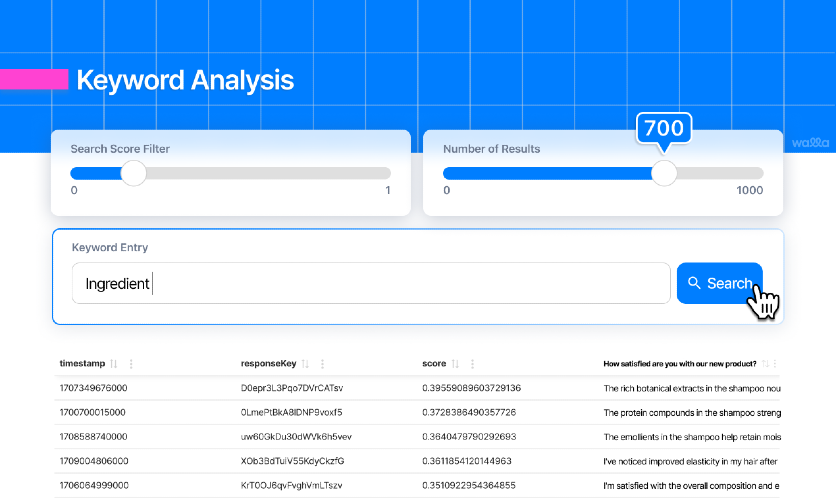Screen dimensions: 836x500
Task: Sort by score using its sort arrows
Action: pos(455,364)
